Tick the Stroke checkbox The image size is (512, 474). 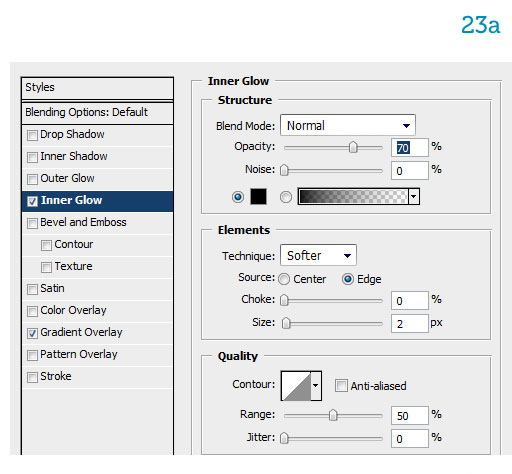(x=32, y=377)
